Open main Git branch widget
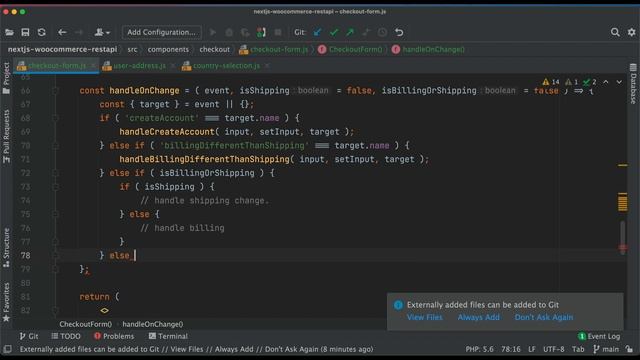Image resolution: width=640 pixels, height=360 pixels. point(606,349)
